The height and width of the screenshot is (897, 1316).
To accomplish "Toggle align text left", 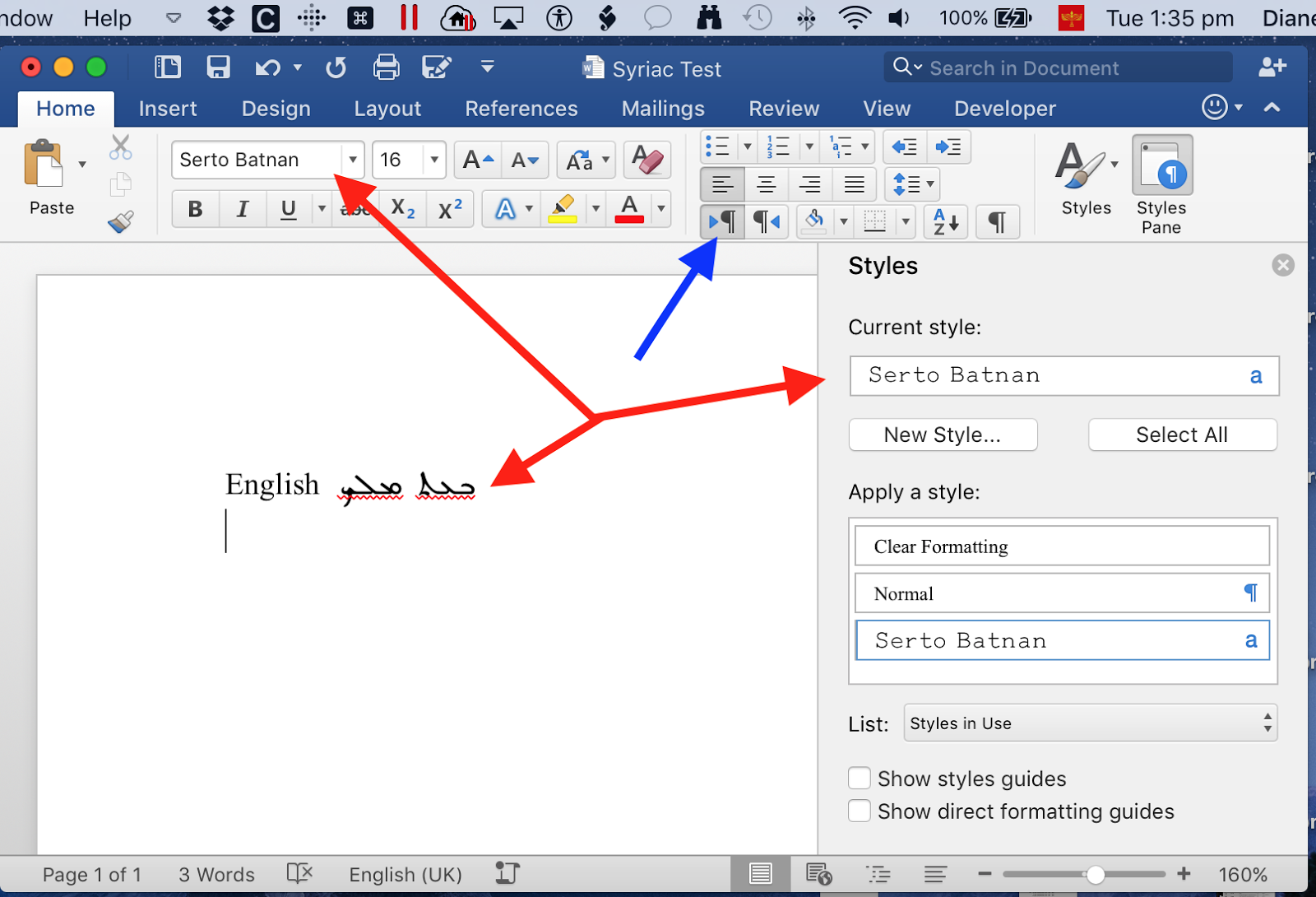I will (722, 184).
